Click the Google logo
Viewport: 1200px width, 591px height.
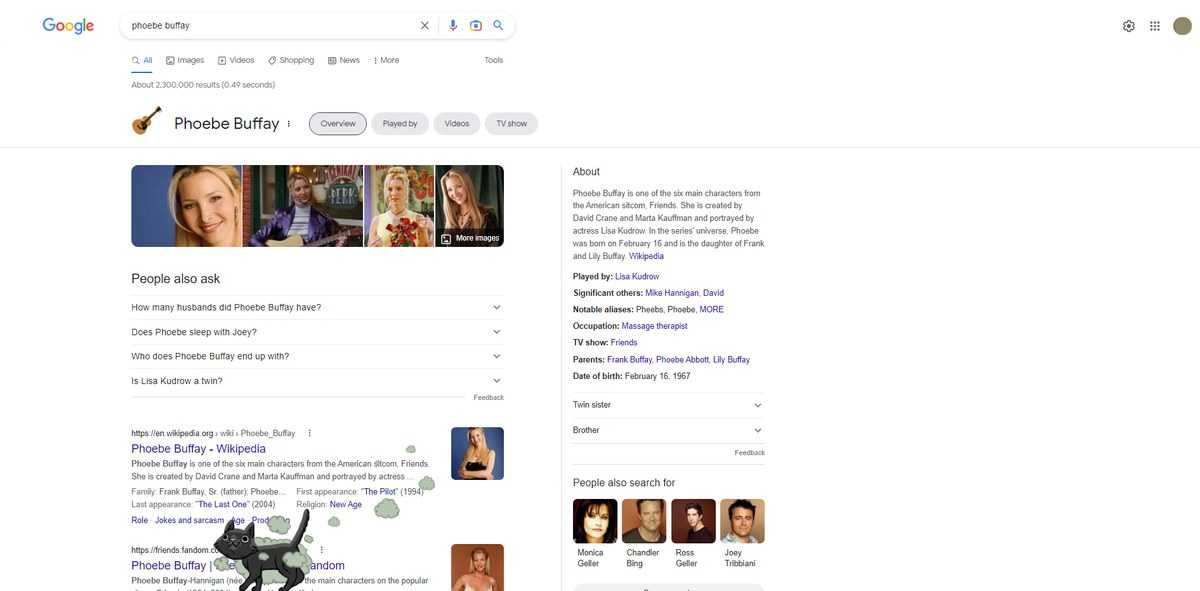point(68,26)
